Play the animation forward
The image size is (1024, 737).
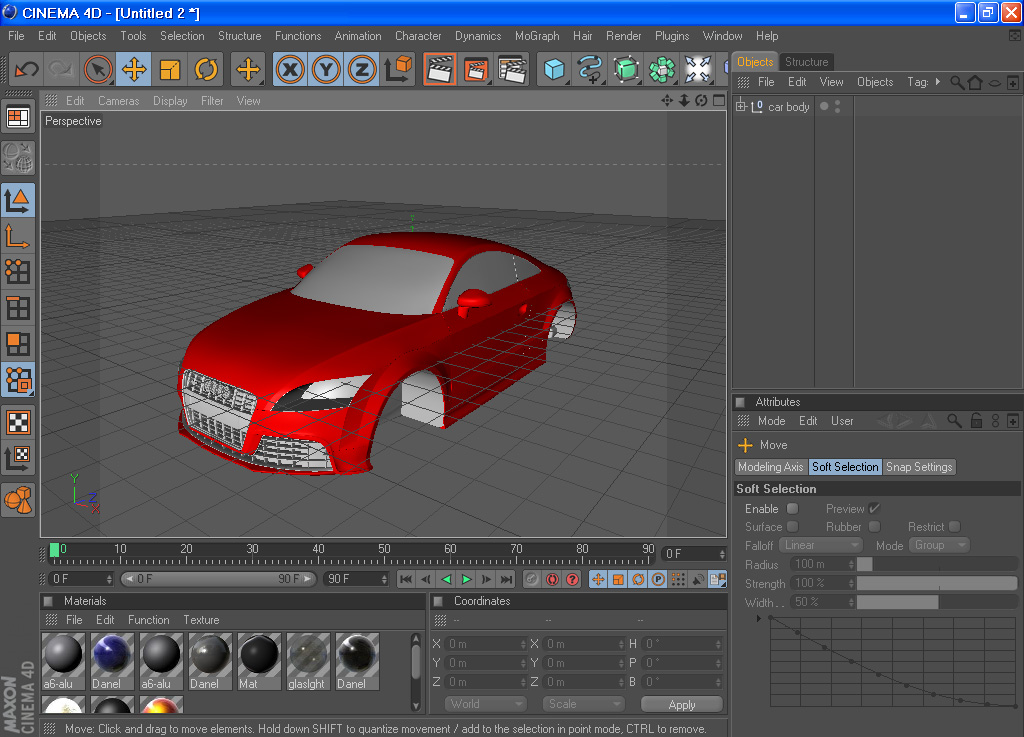[466, 579]
